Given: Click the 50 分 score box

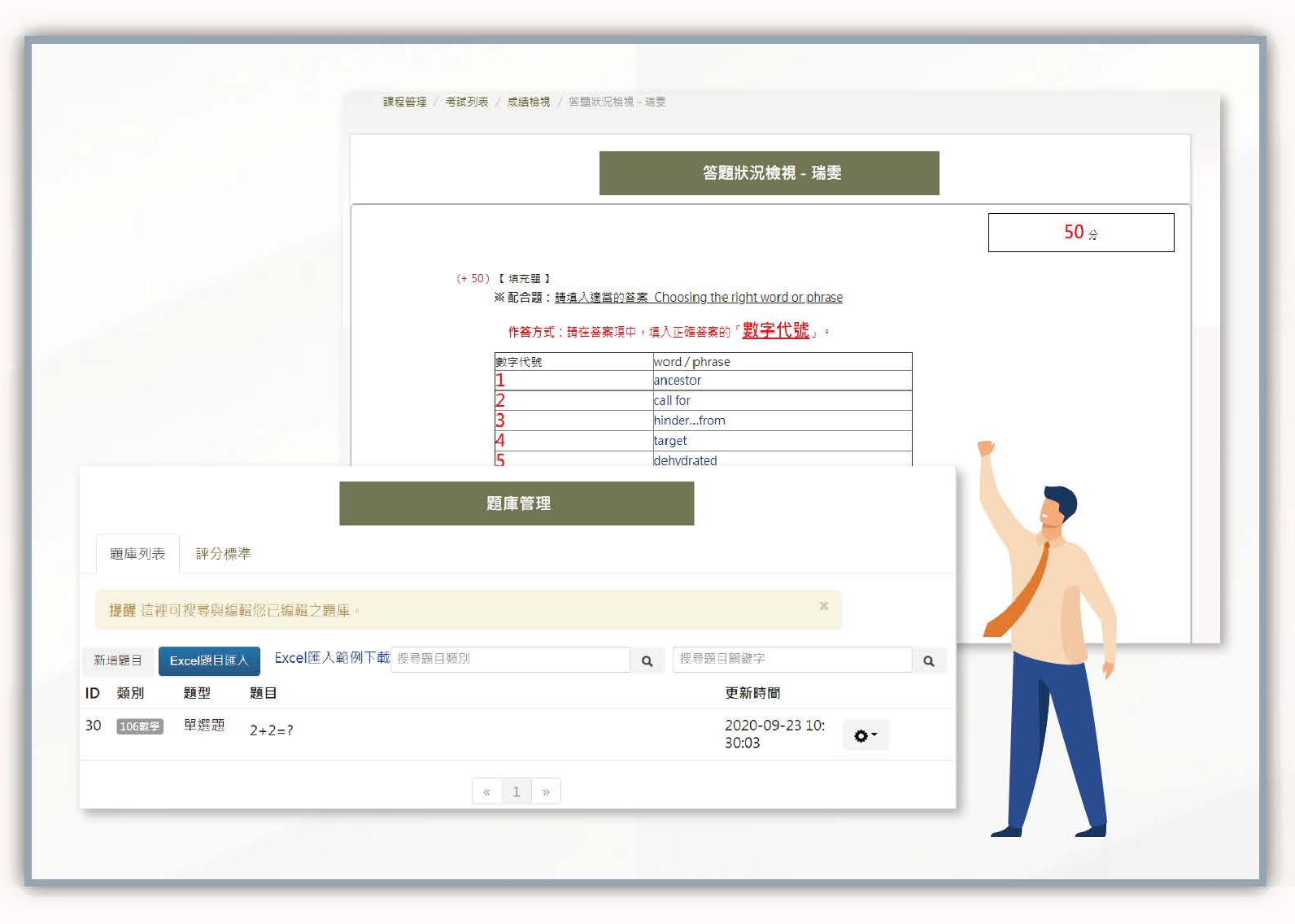Looking at the screenshot, I should click(1080, 233).
